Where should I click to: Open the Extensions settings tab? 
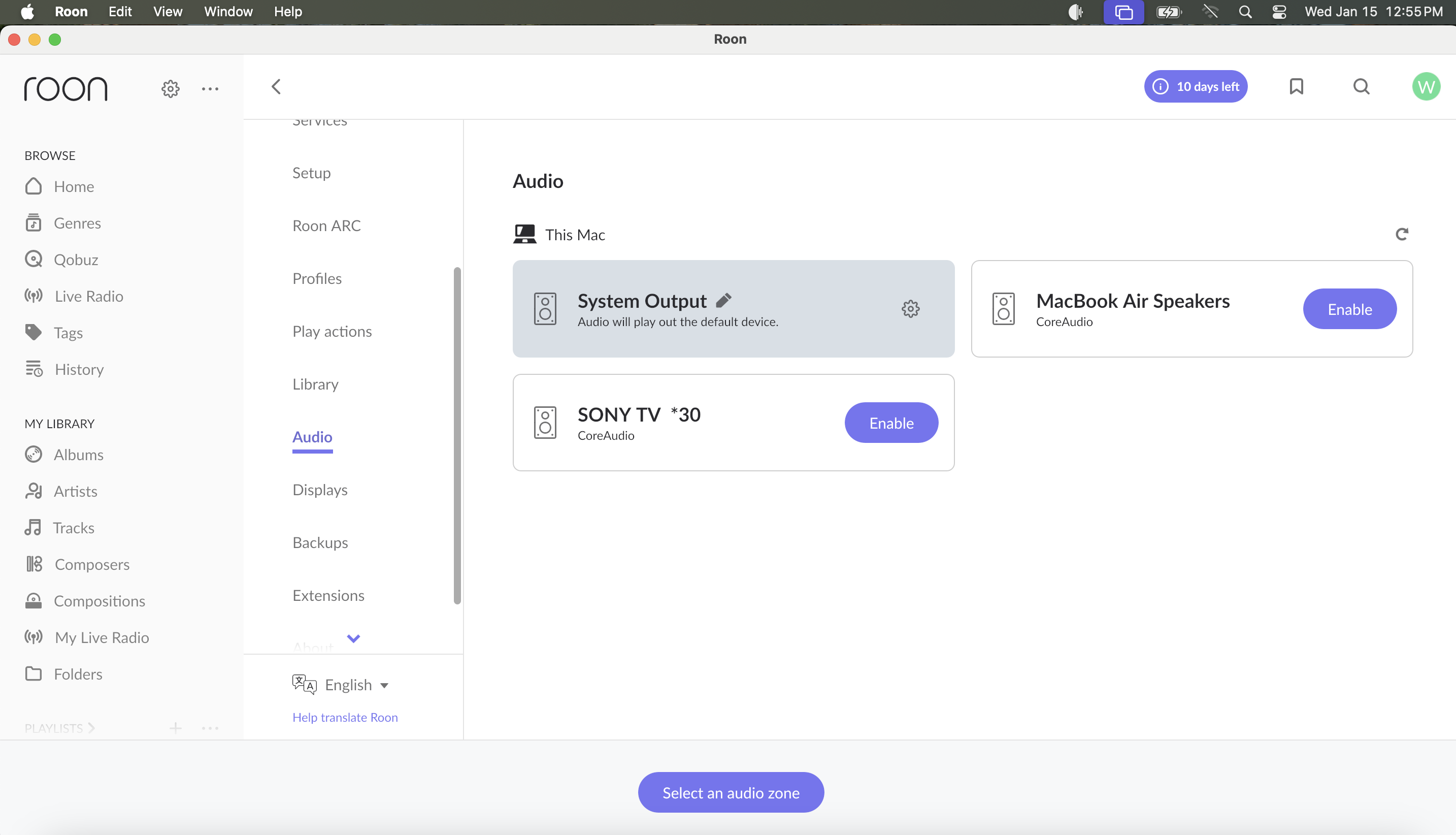click(x=328, y=595)
